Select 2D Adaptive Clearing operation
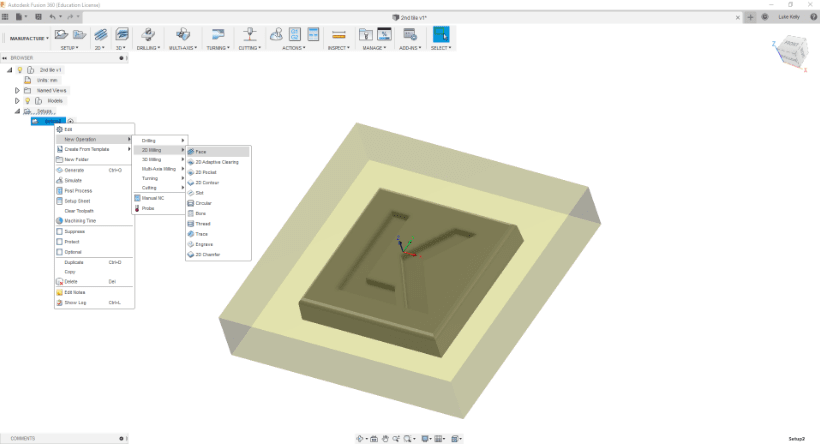 (x=216, y=161)
